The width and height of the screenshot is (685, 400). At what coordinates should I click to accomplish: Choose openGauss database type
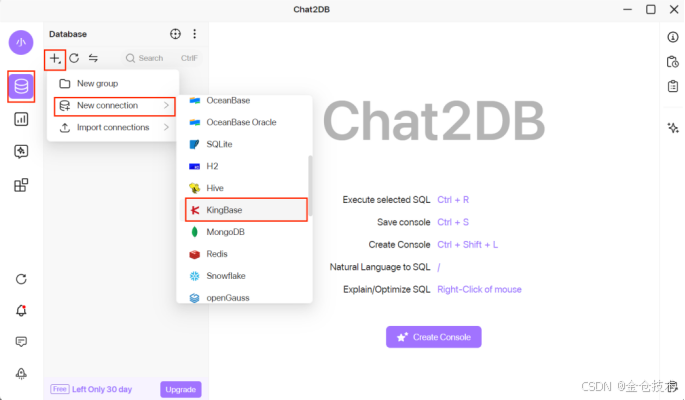pos(244,297)
